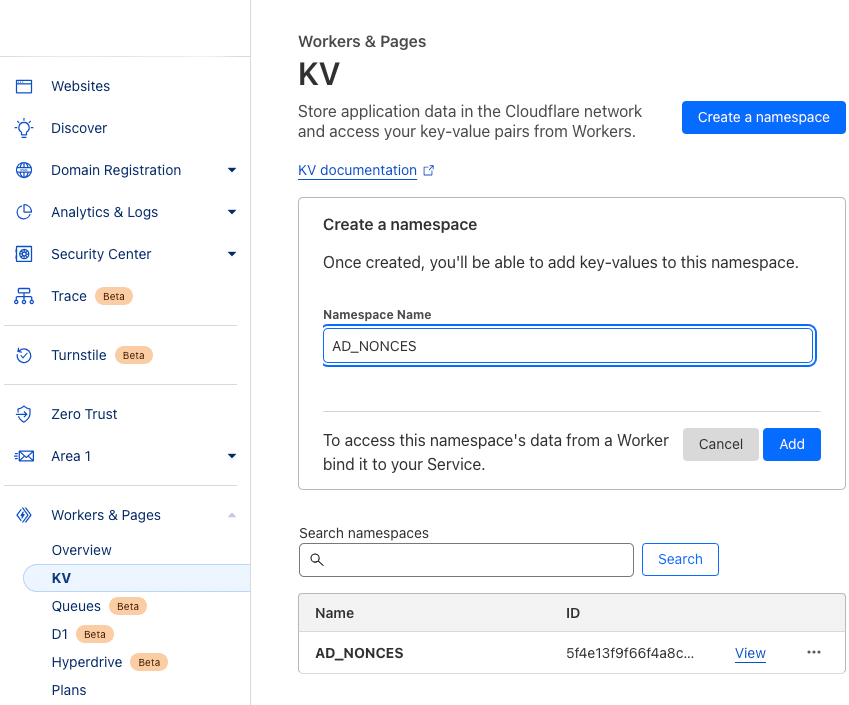
Task: Click the Create a namespace button
Action: click(x=763, y=117)
